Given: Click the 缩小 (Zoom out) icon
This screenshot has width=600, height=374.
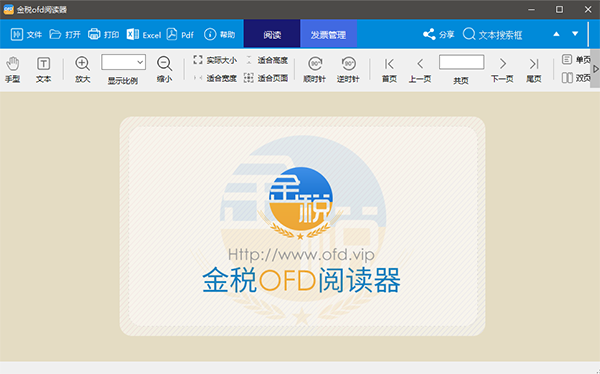Looking at the screenshot, I should tap(165, 64).
